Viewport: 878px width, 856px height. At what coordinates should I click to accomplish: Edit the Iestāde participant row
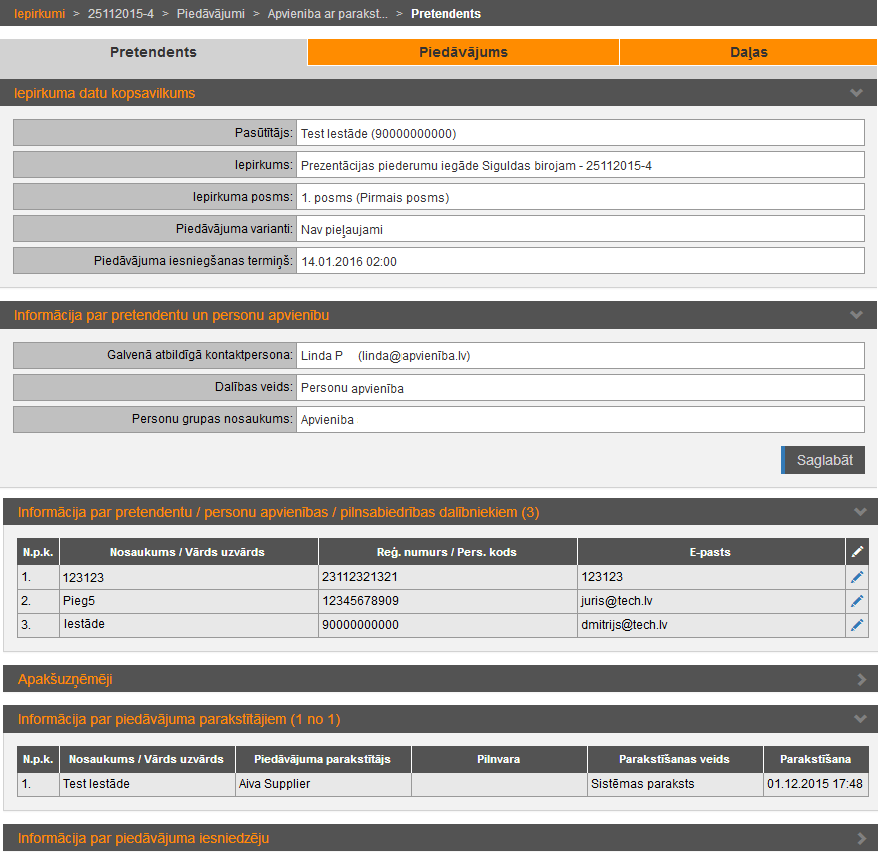(856, 625)
